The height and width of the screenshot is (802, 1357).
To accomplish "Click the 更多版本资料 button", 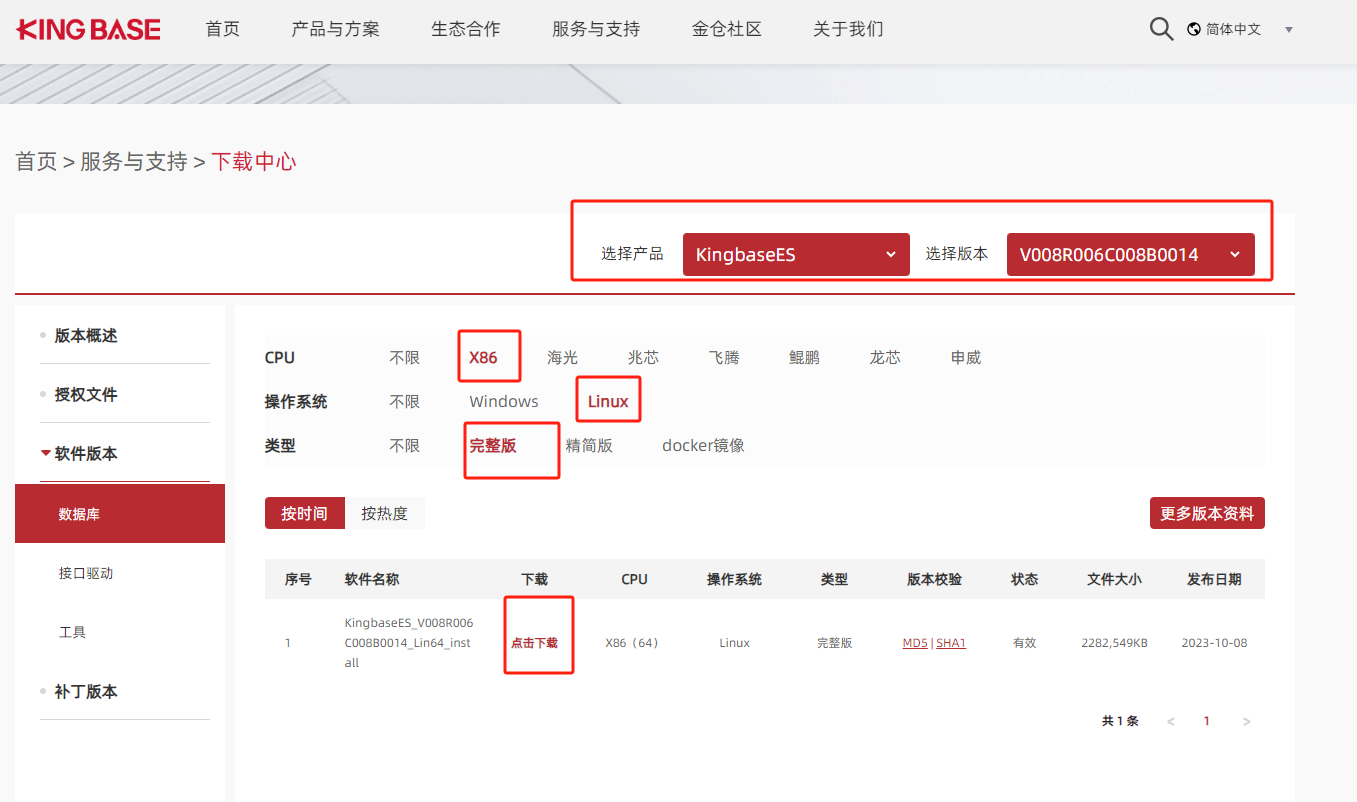I will click(1207, 513).
